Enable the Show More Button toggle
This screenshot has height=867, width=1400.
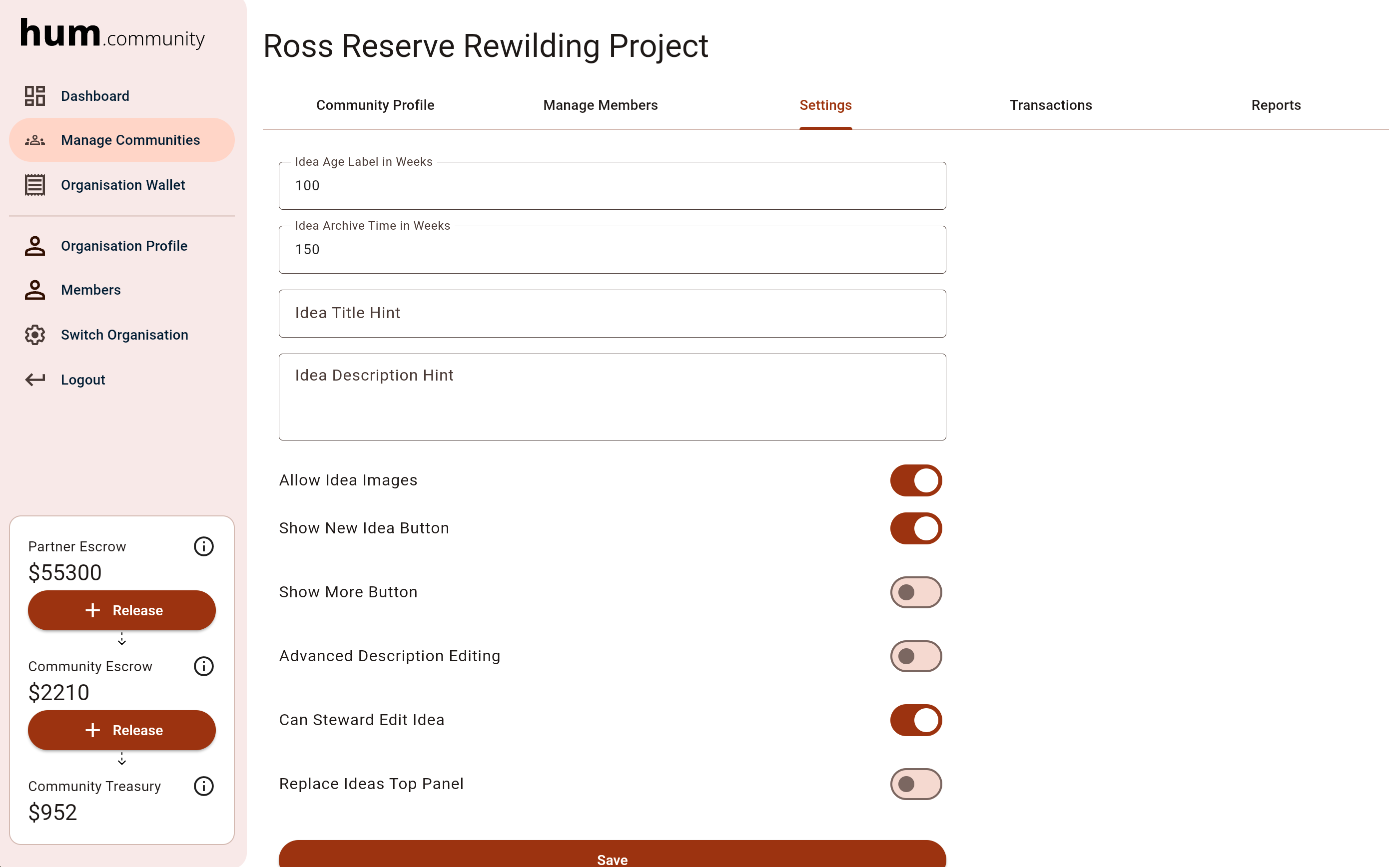915,592
